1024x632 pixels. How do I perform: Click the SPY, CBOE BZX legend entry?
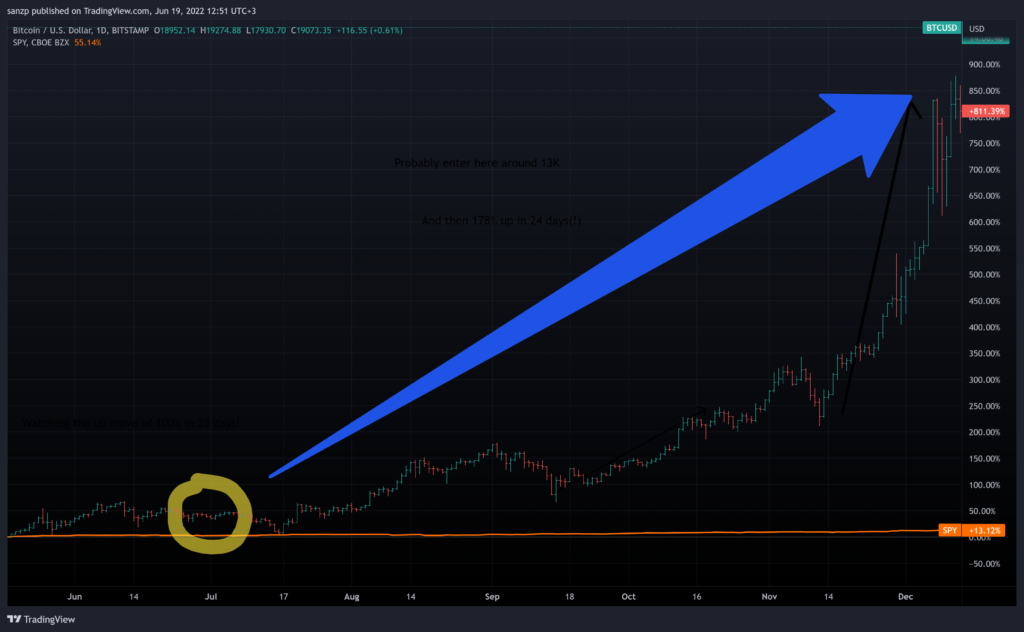pos(40,42)
